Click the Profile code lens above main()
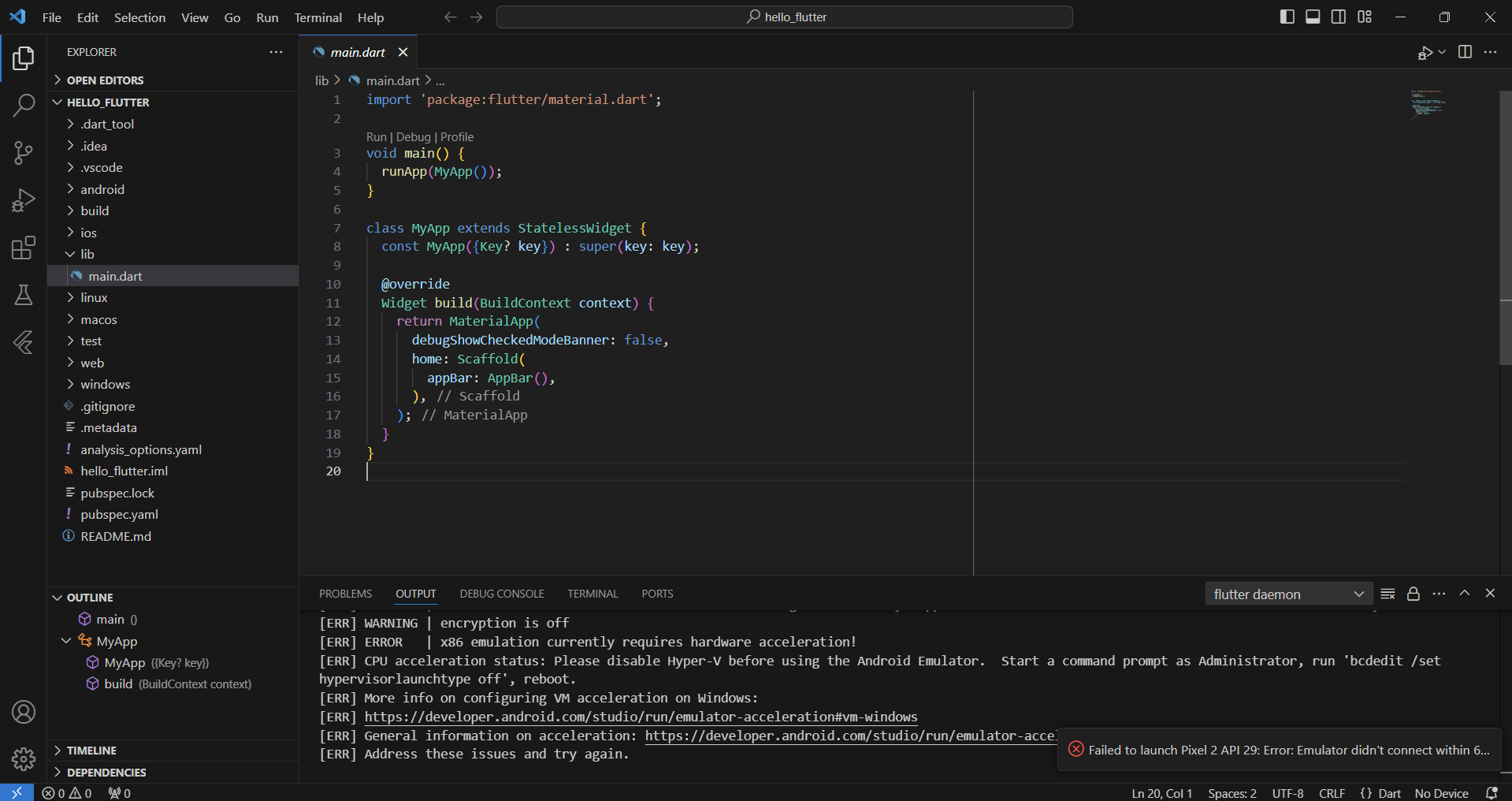1512x801 pixels. 457,136
